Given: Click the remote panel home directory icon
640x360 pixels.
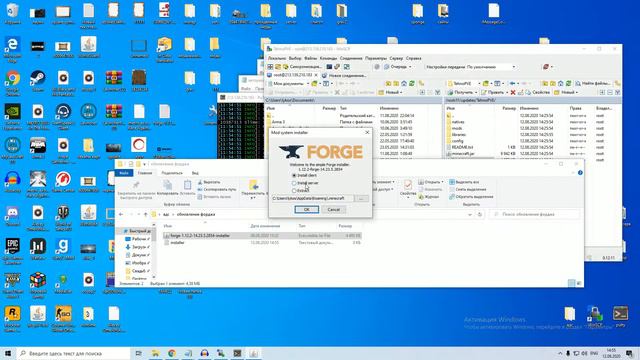Looking at the screenshot, I should click(x=560, y=83).
